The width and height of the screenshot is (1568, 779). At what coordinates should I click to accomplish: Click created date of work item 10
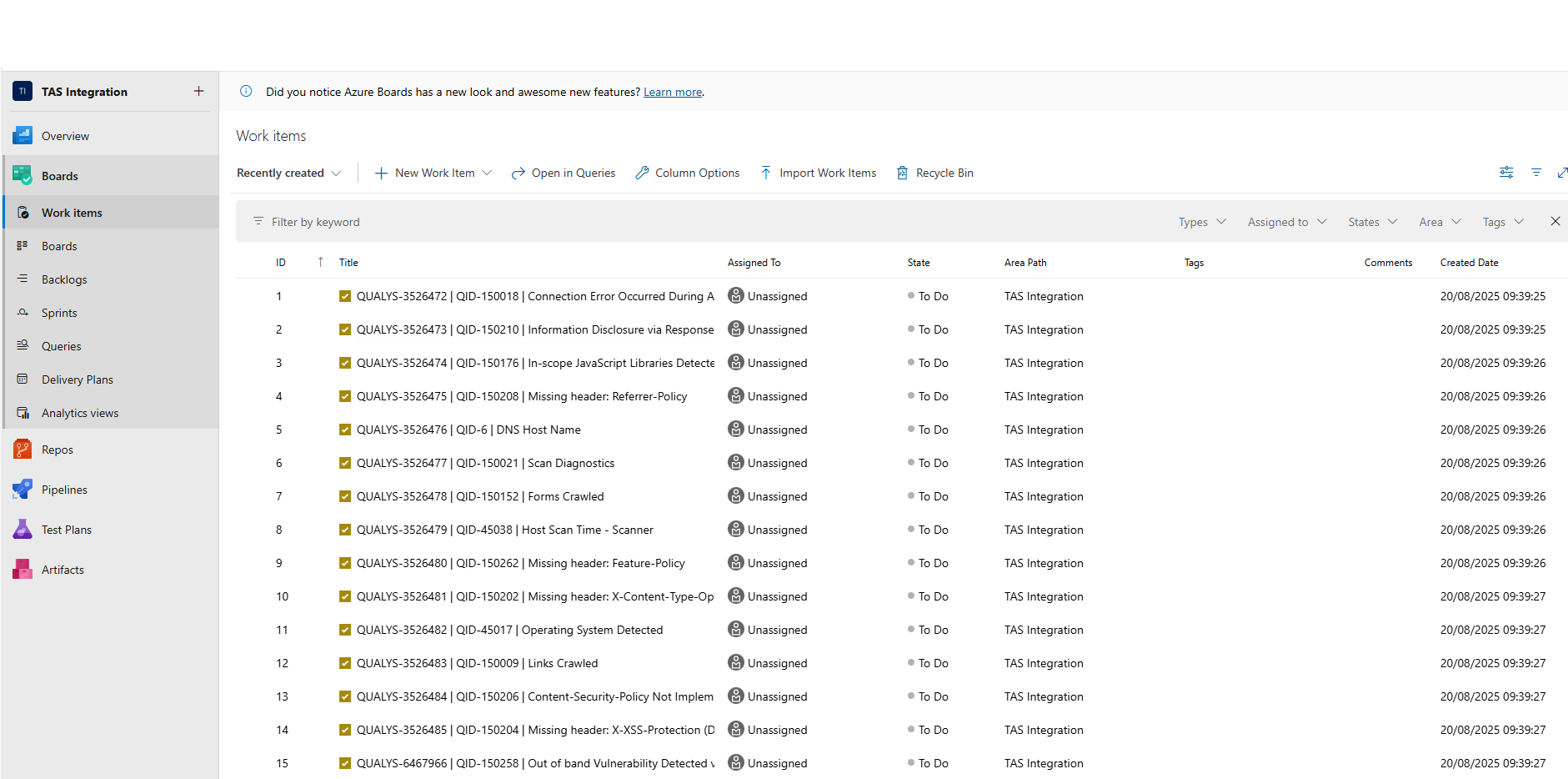1493,596
